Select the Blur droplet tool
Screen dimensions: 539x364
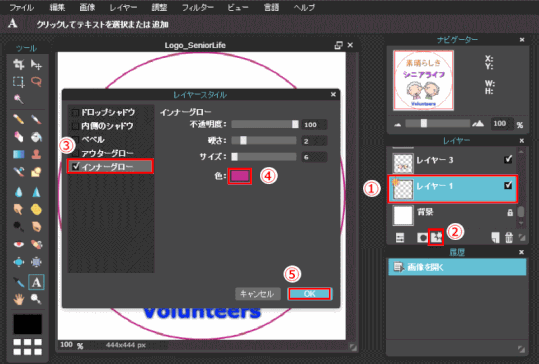click(x=19, y=192)
